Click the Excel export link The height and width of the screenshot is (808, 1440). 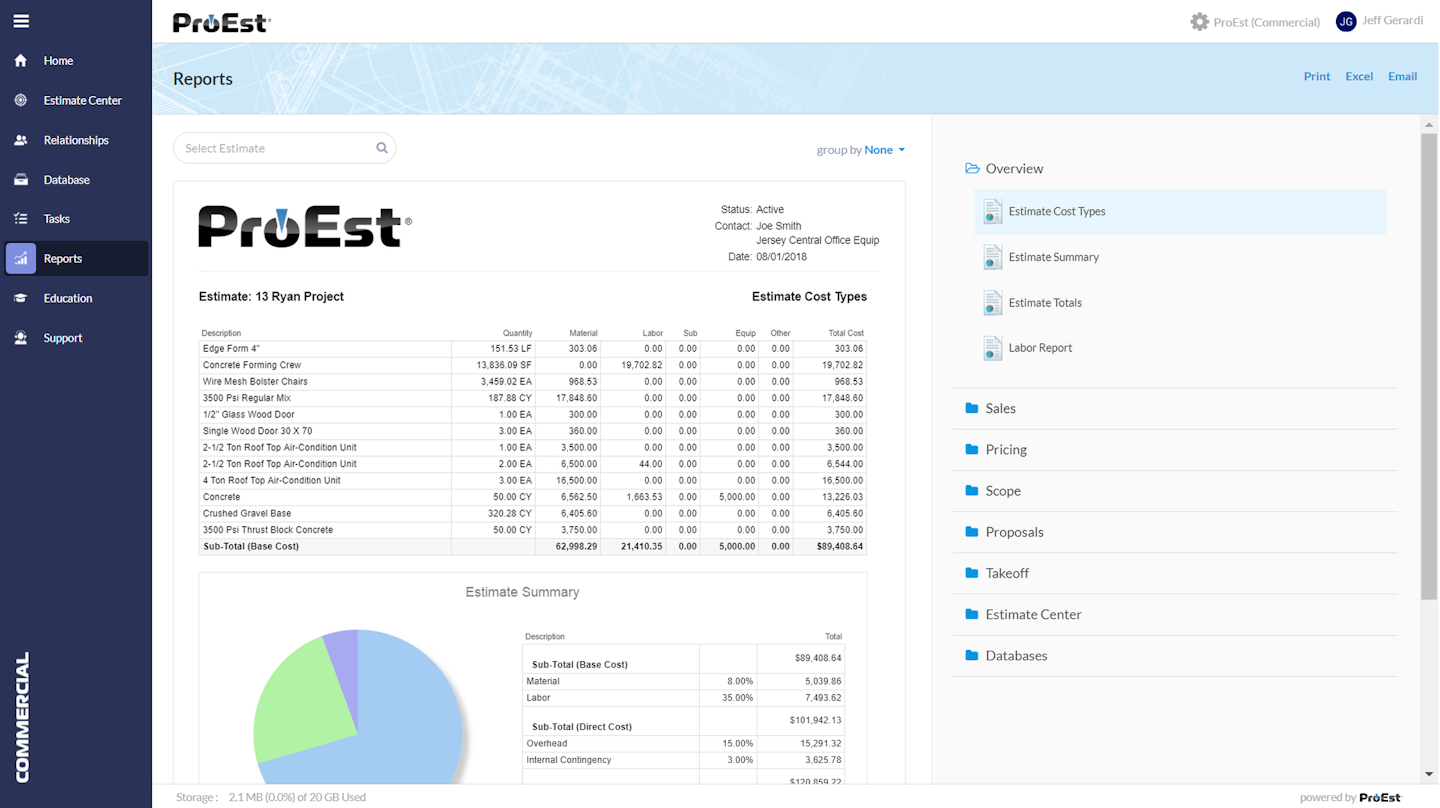(x=1359, y=76)
